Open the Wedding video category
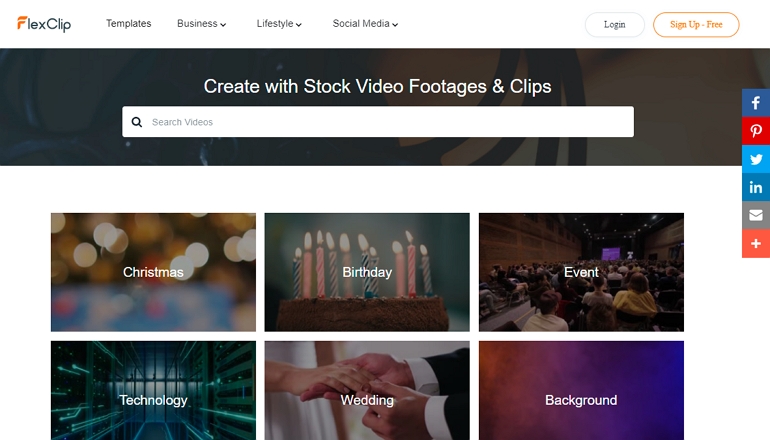 point(367,390)
